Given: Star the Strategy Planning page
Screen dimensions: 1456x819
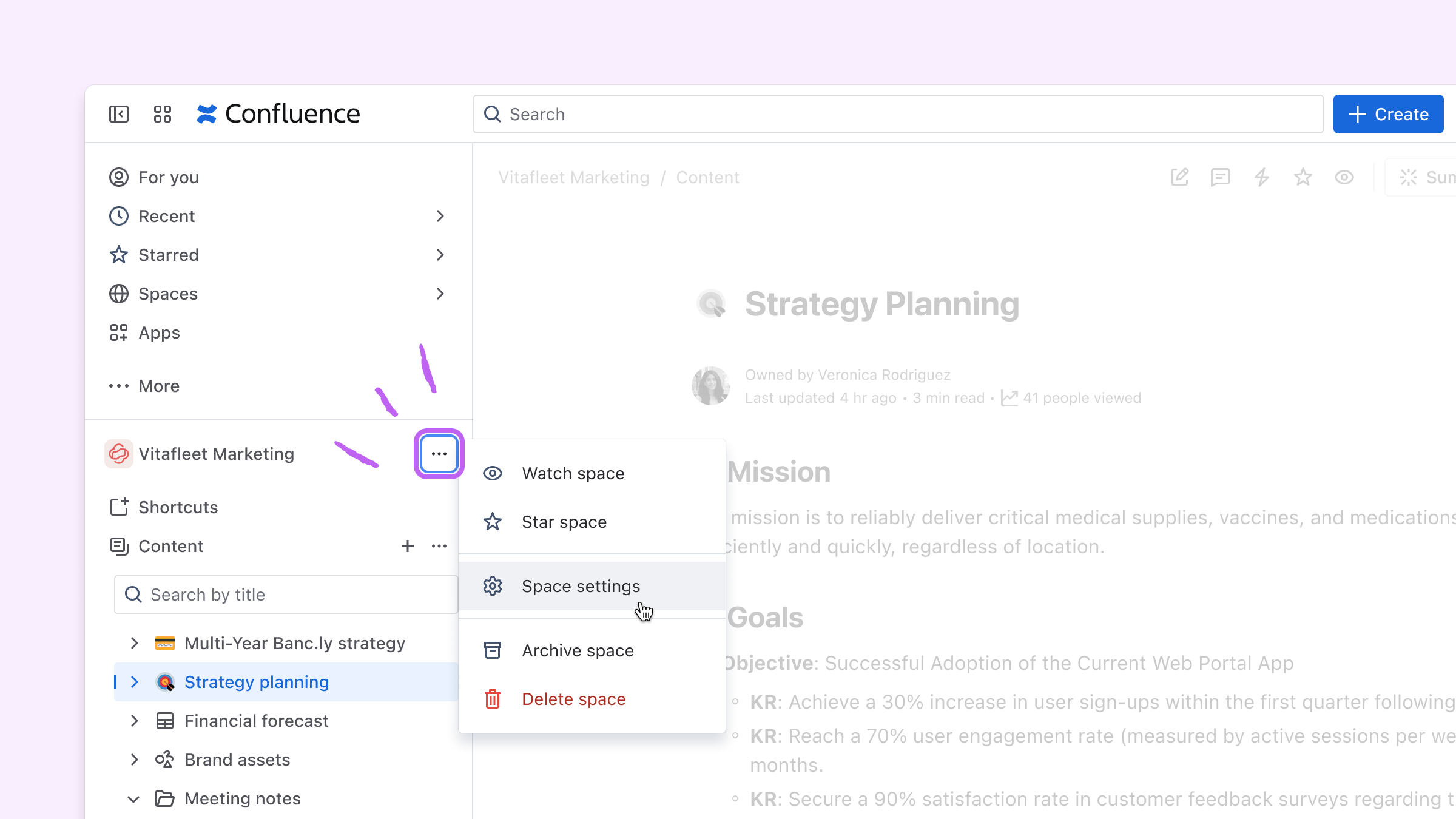Looking at the screenshot, I should (x=1303, y=177).
